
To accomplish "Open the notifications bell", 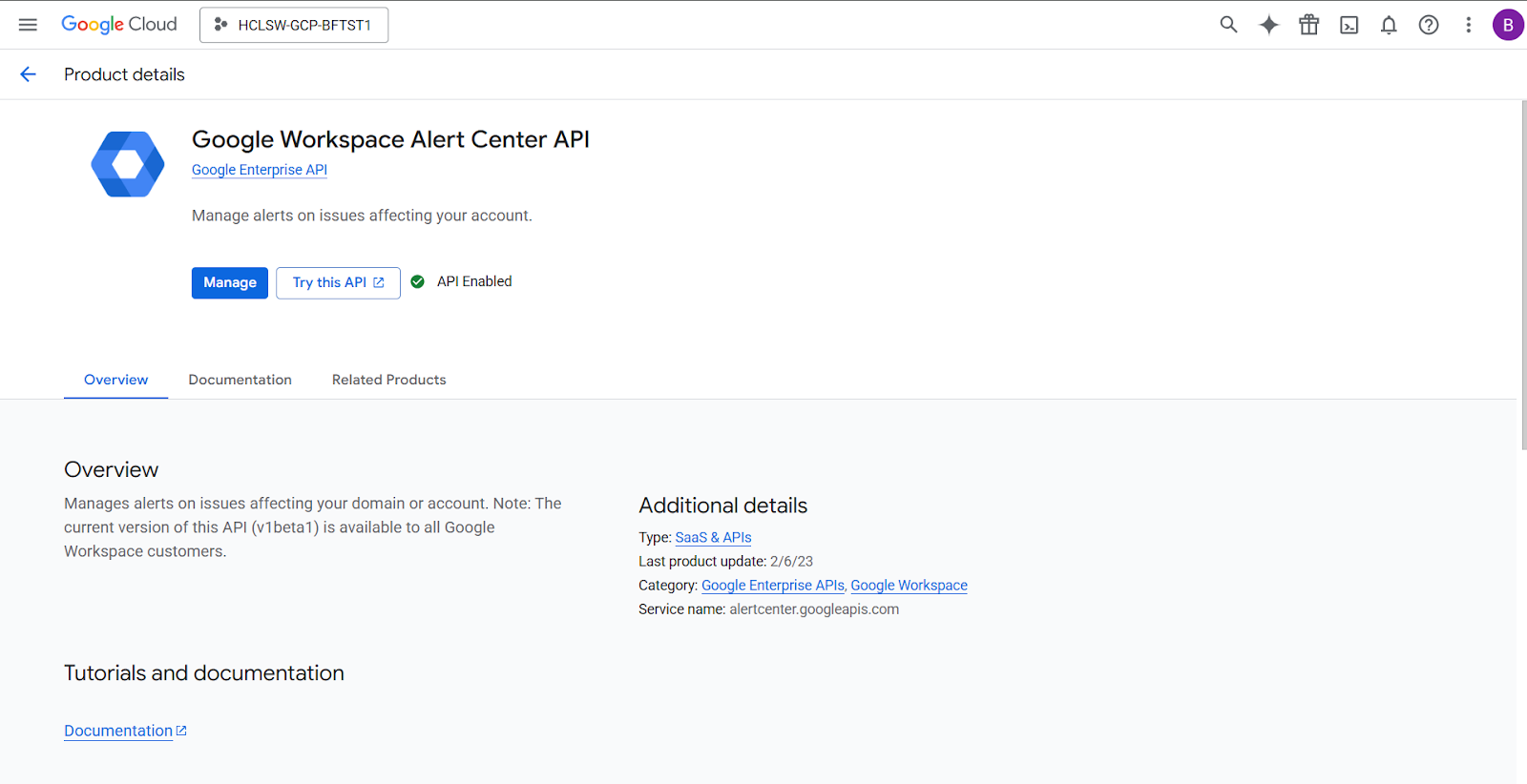I will 1389,25.
